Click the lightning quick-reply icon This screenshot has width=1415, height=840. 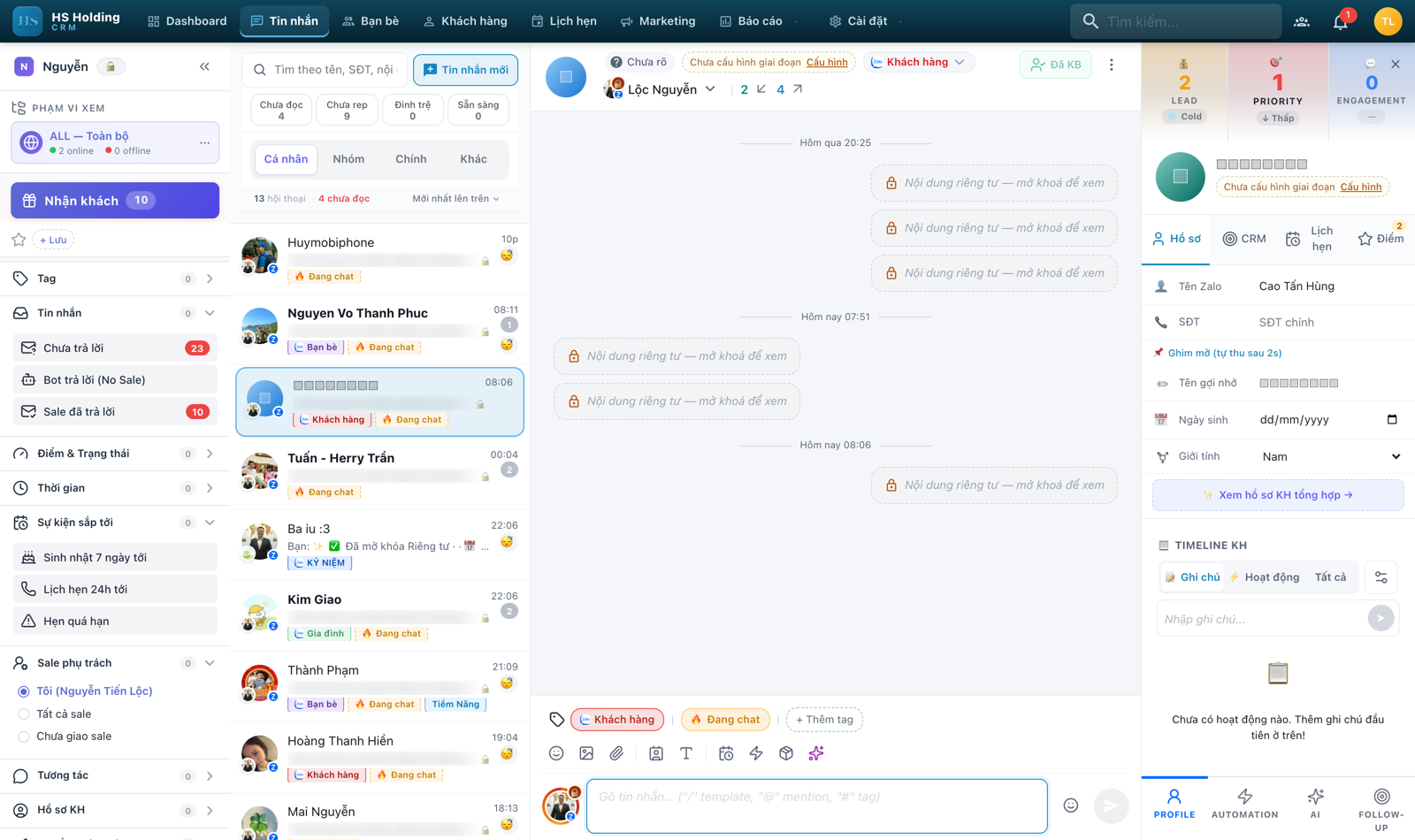click(x=756, y=753)
